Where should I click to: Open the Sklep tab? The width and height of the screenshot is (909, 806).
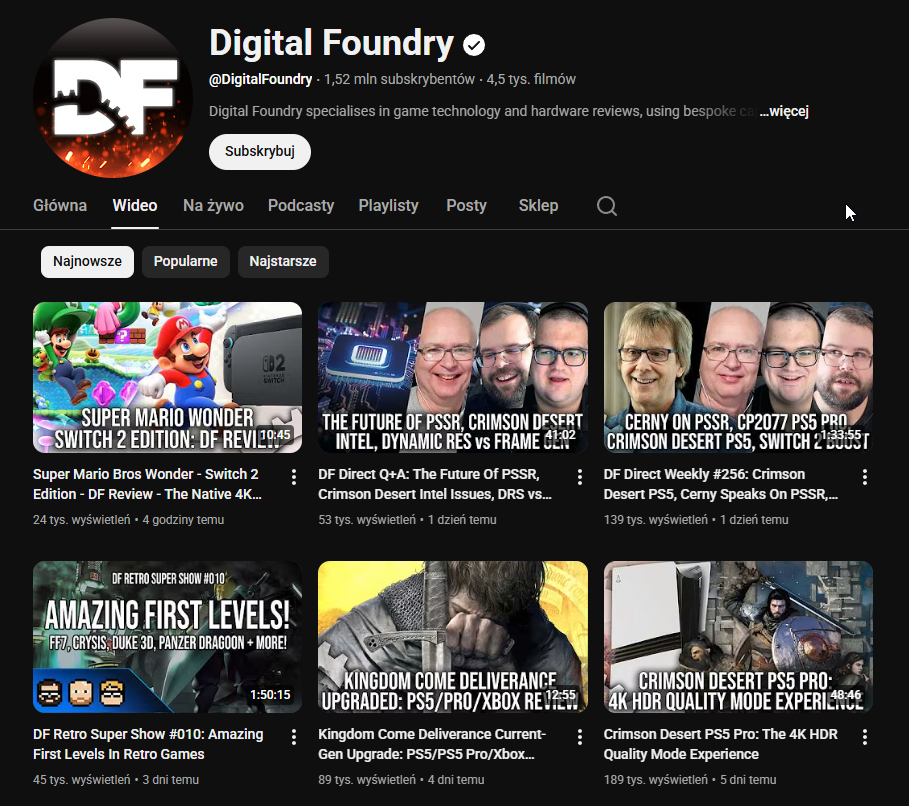coord(539,205)
